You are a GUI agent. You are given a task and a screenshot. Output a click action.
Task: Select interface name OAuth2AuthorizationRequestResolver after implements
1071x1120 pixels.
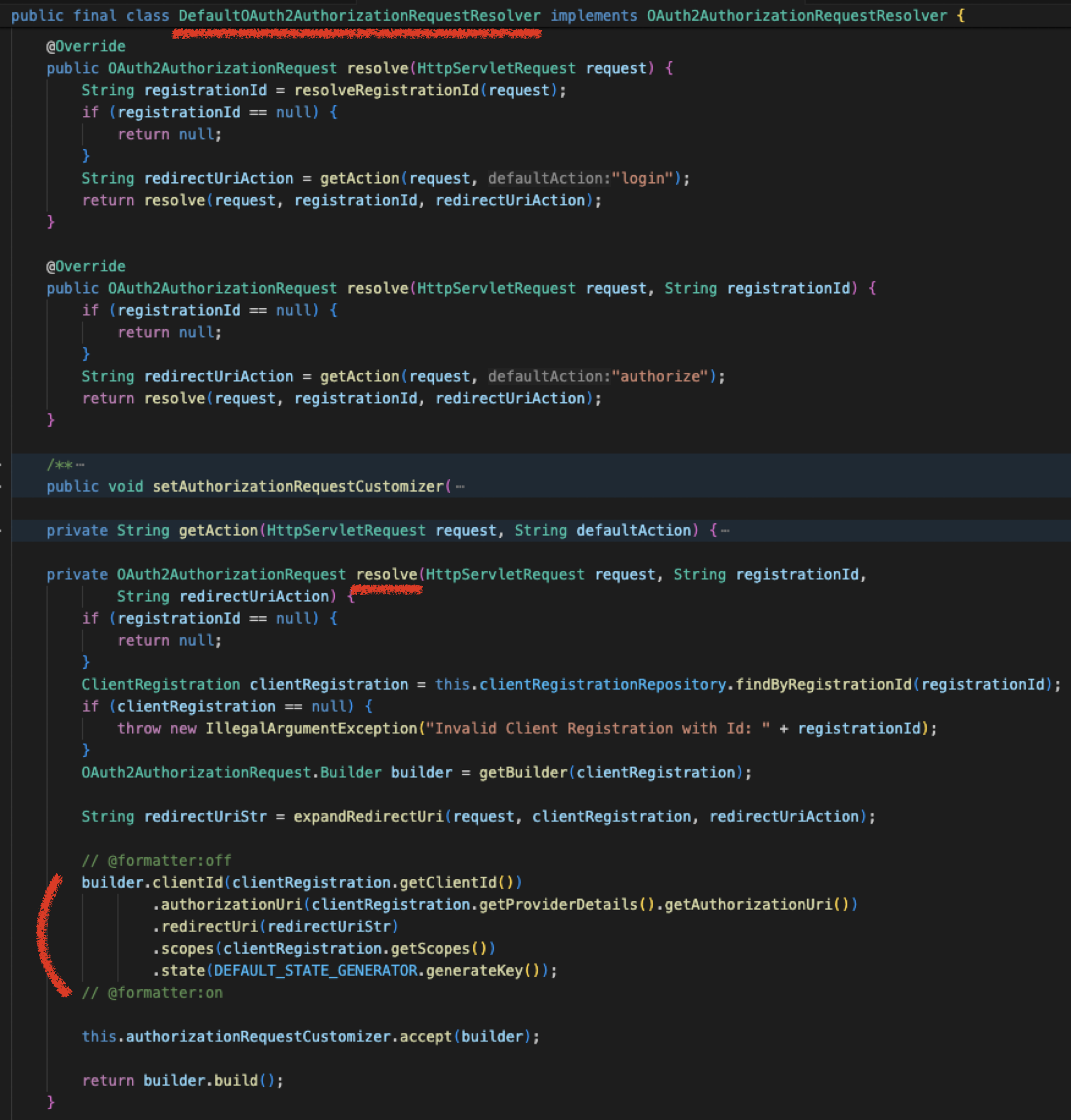[x=797, y=15]
